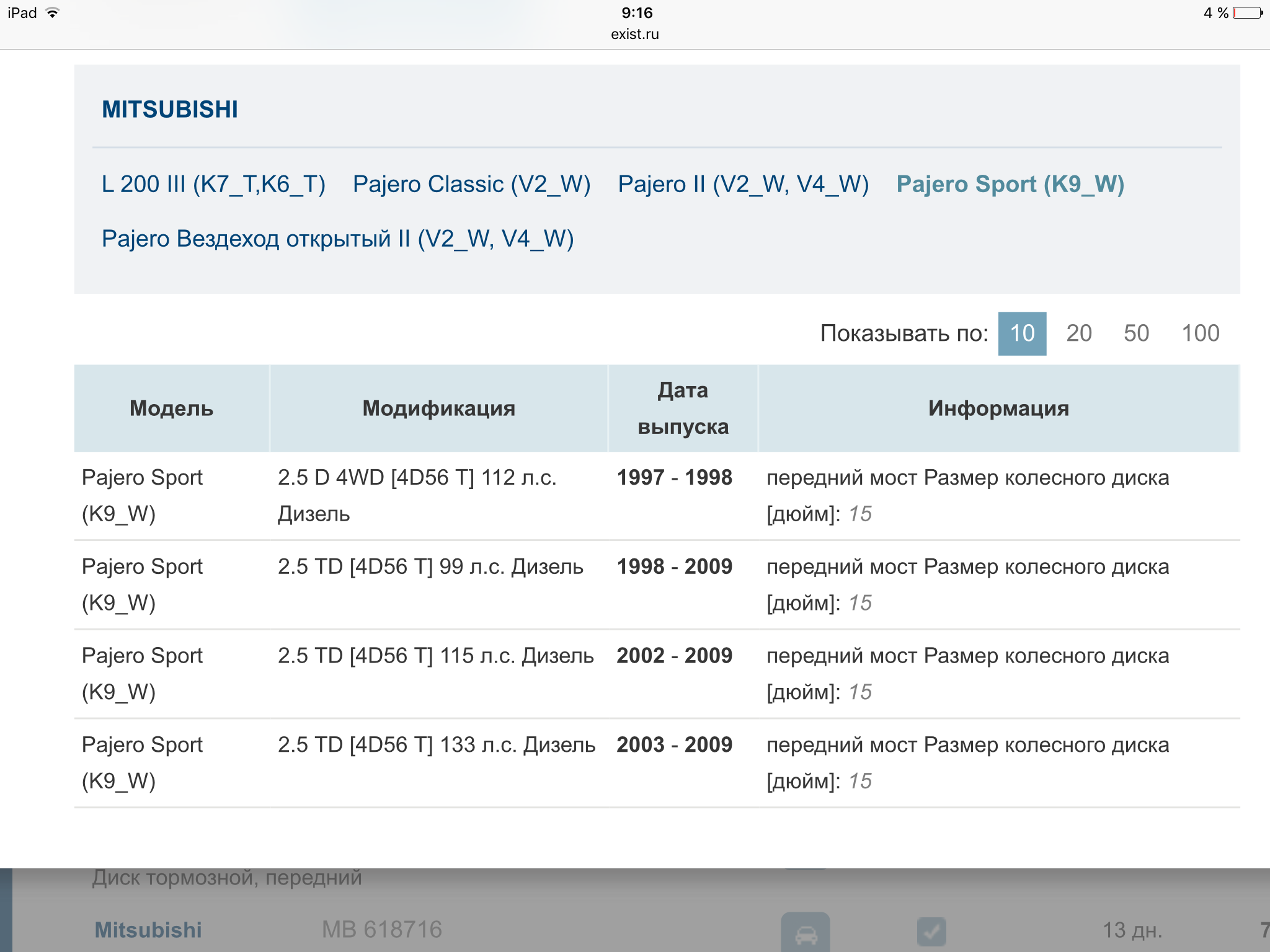
Task: Tap the battery indicator in status bar
Action: click(x=1246, y=13)
